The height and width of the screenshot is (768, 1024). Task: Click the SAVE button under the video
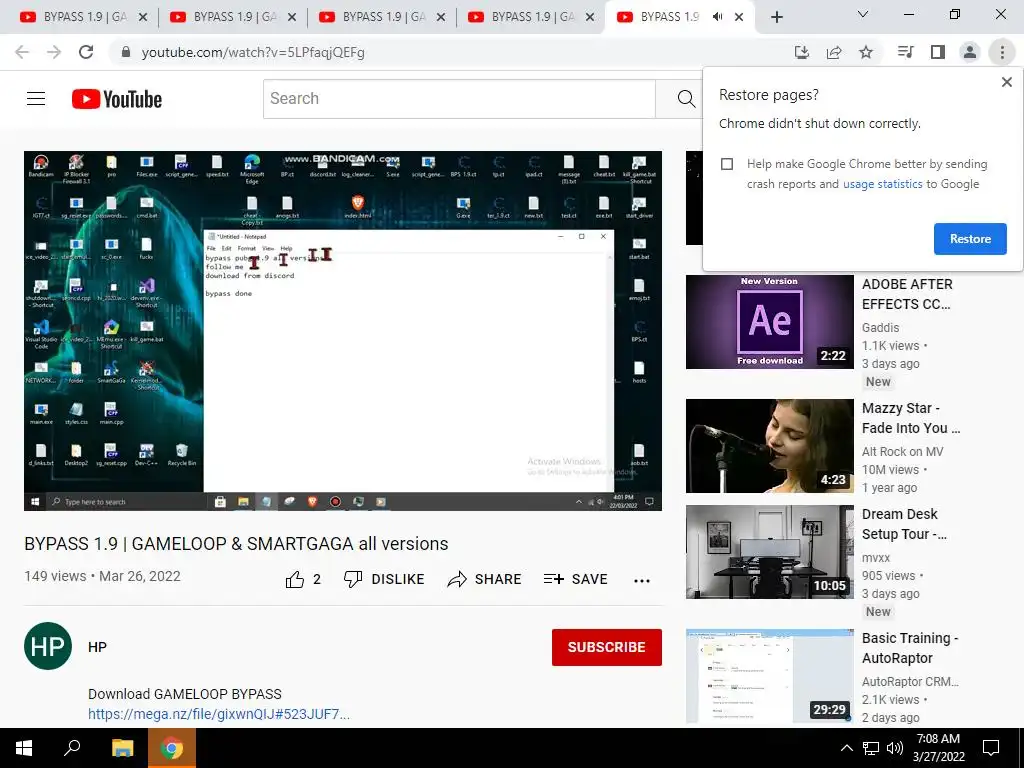pos(575,579)
